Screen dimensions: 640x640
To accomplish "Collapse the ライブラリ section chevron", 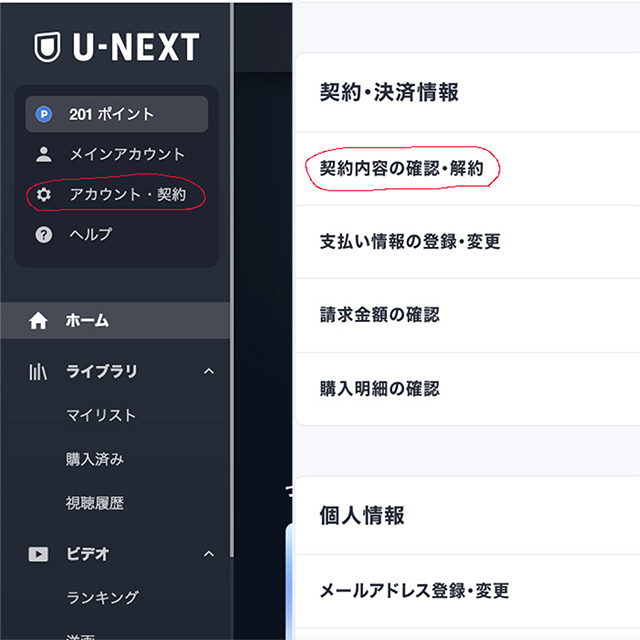I will tap(209, 371).
